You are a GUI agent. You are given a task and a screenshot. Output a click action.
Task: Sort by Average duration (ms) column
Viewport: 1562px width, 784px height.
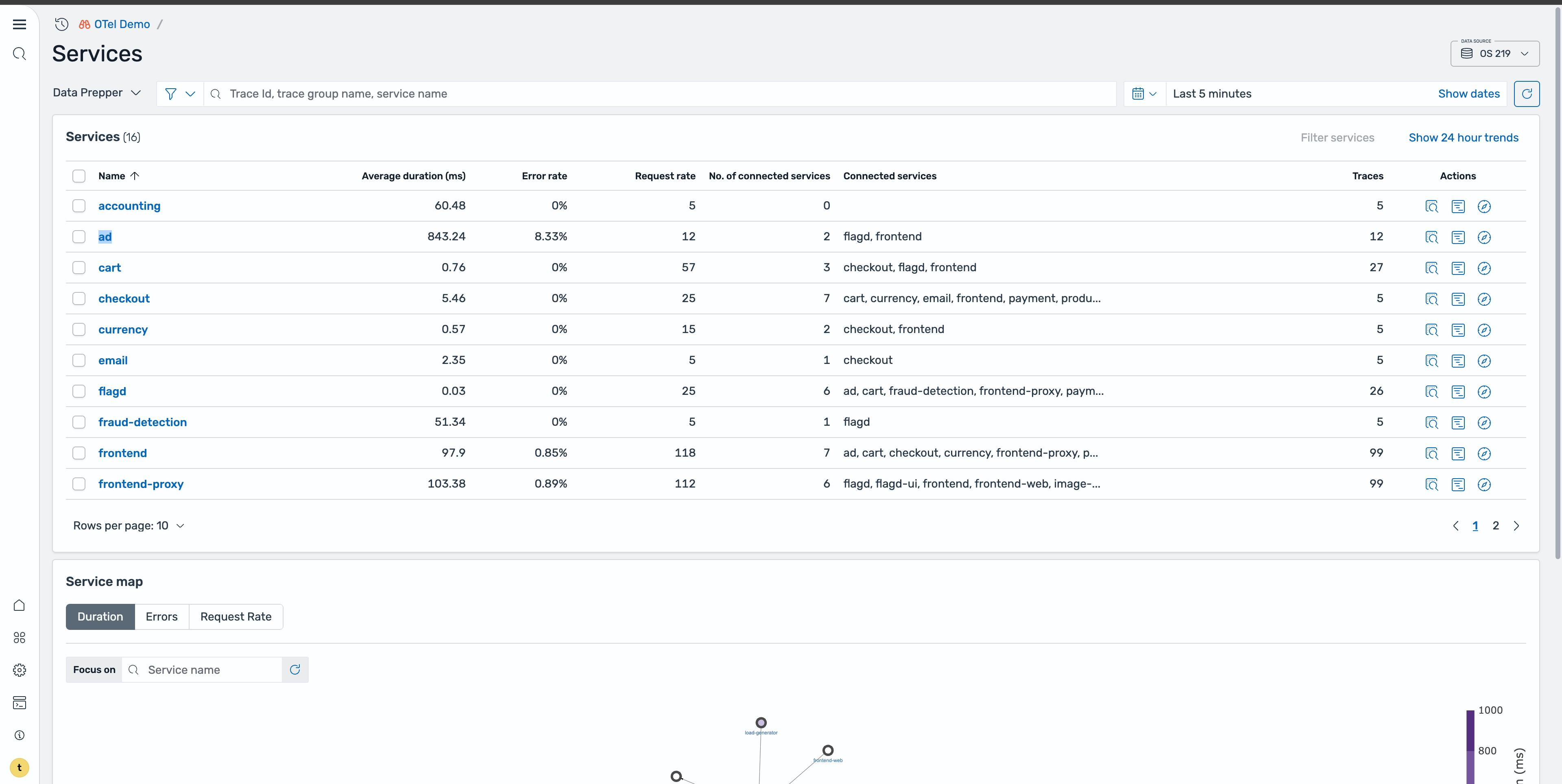pos(414,176)
